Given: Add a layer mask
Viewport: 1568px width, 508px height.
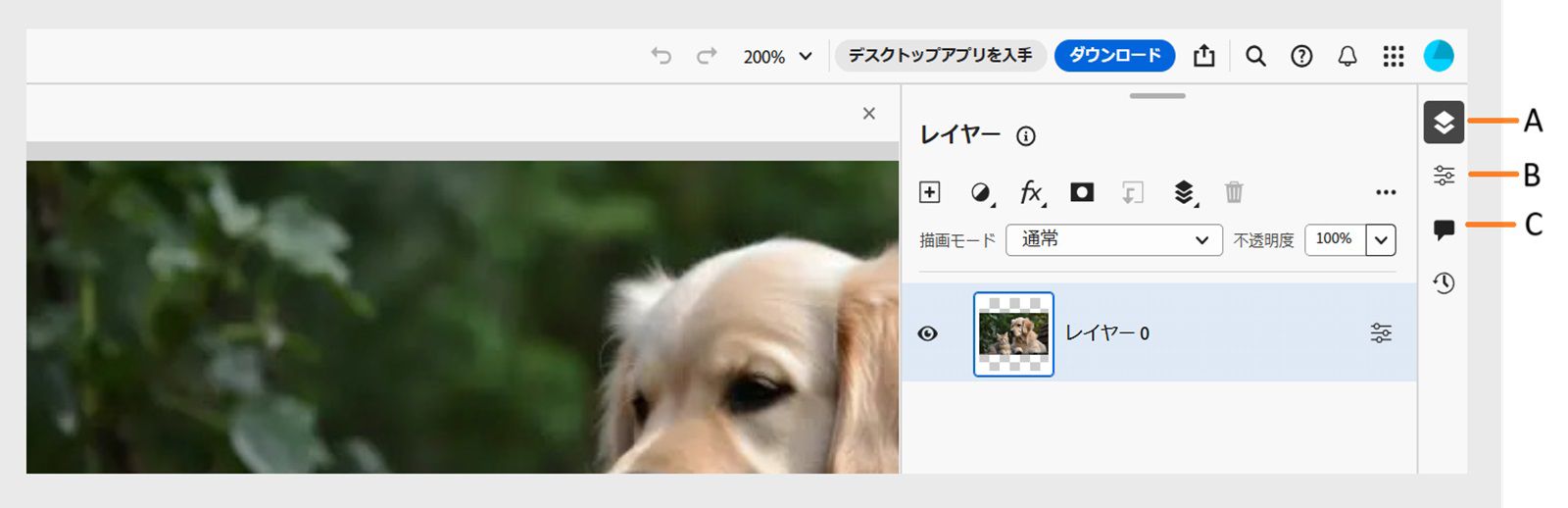Looking at the screenshot, I should pos(1082,192).
